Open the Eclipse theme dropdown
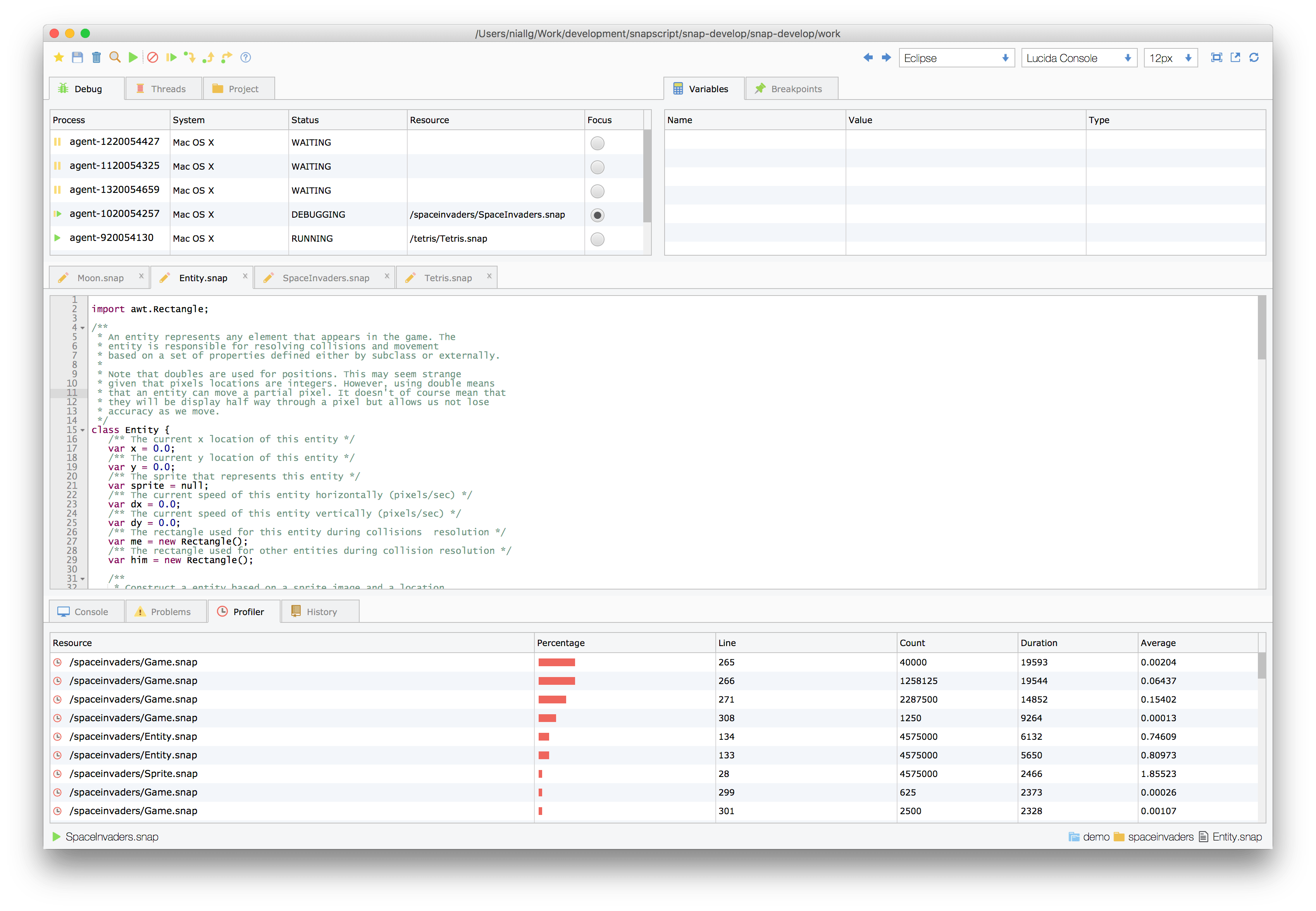This screenshot has height=911, width=1316. [x=956, y=58]
